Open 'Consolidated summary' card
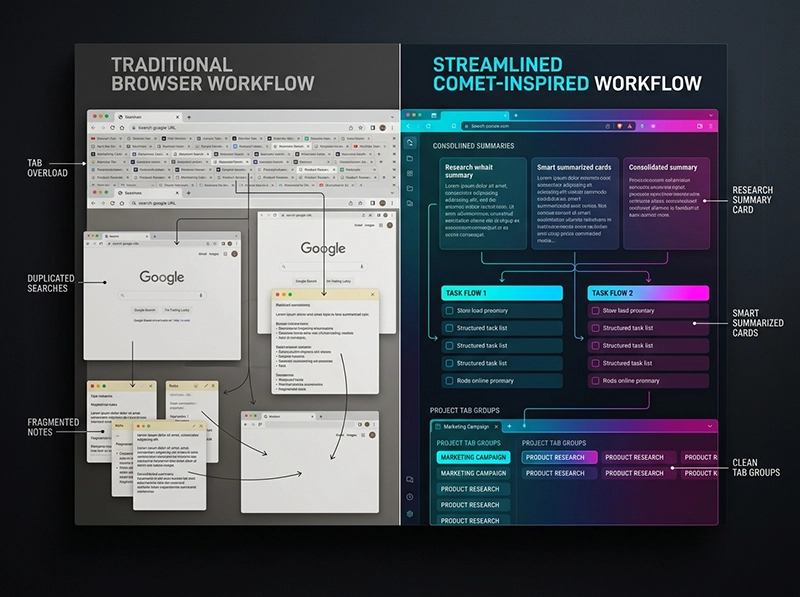Viewport: 800px width, 597px height. pos(666,203)
